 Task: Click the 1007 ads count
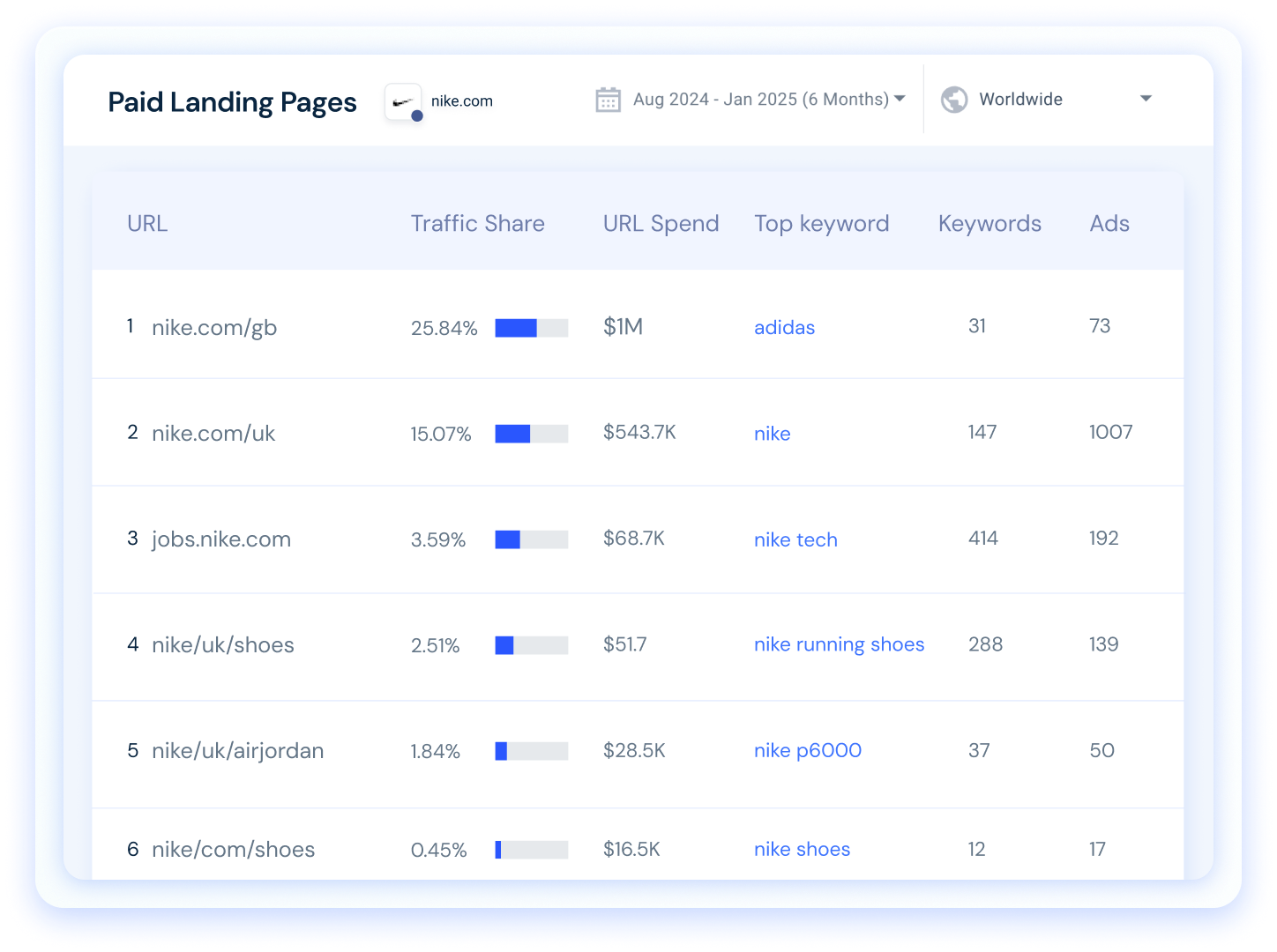pos(1111,433)
